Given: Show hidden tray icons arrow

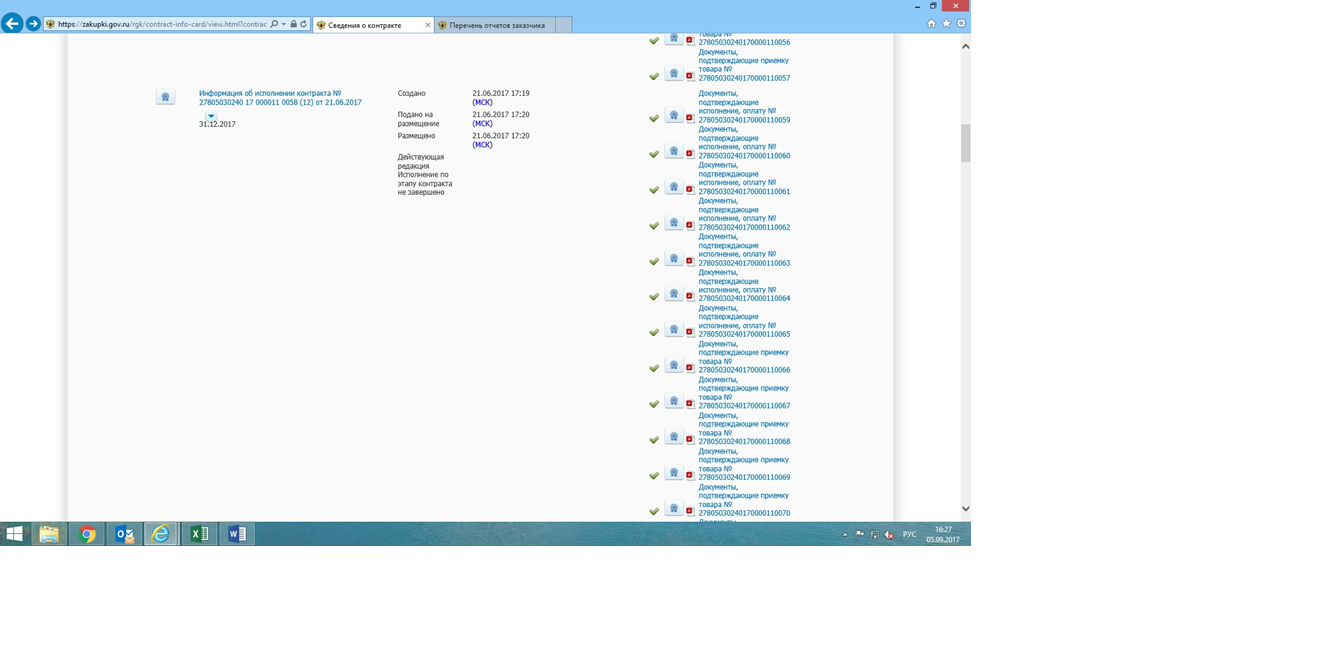Looking at the screenshot, I should [x=845, y=535].
